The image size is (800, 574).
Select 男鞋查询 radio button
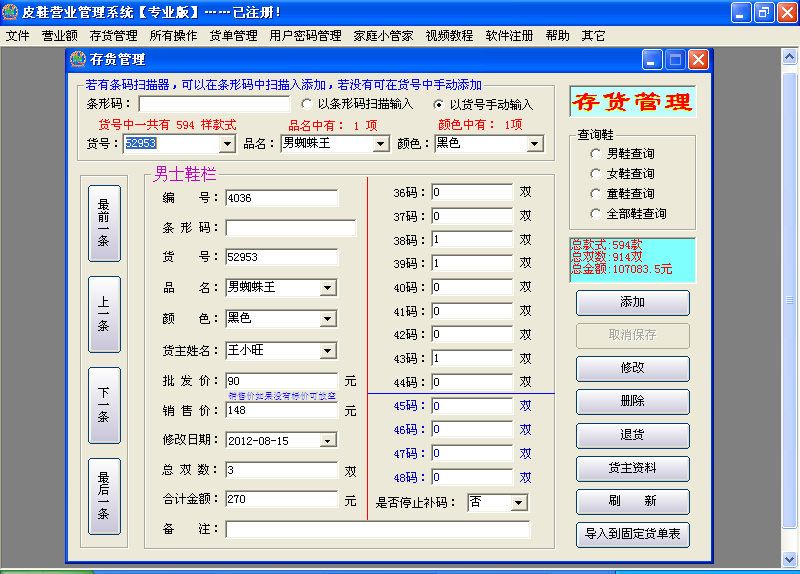[597, 154]
